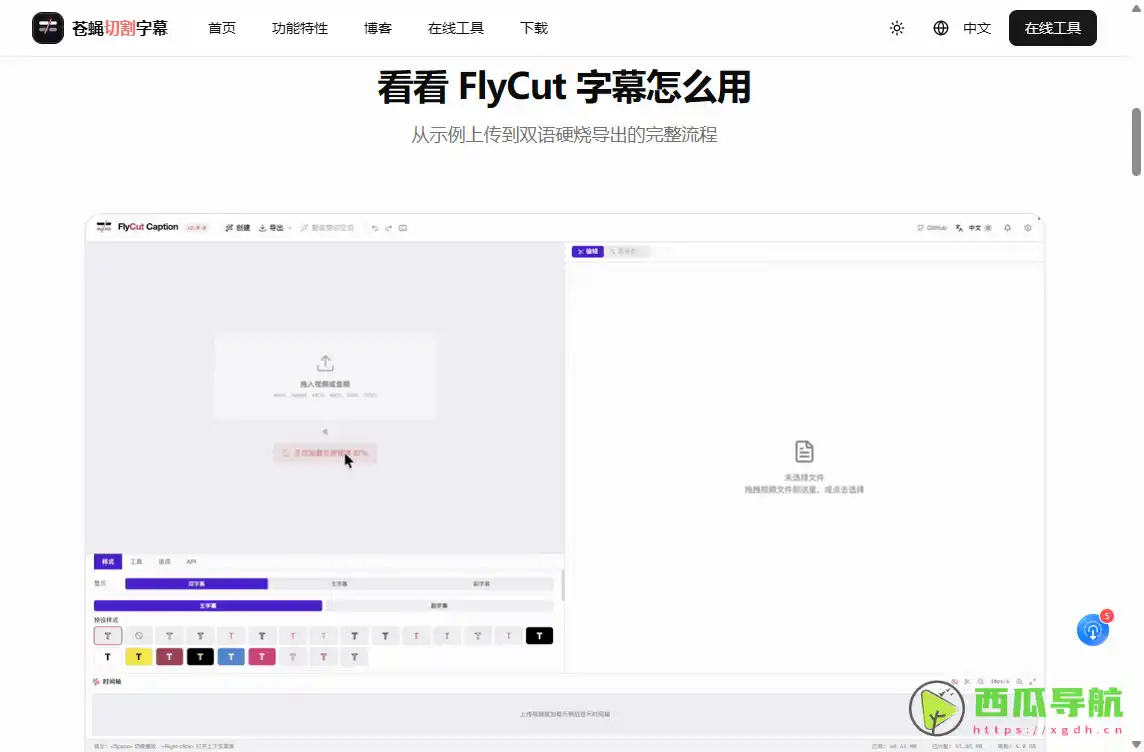Click the document icon above 未选择文件
1144x752 pixels.
804,451
